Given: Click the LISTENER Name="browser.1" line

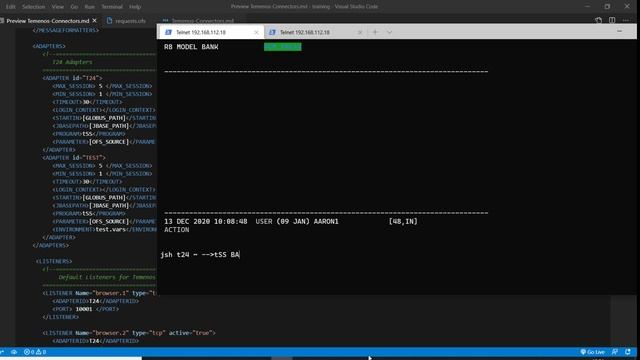Looking at the screenshot, I should [x=100, y=293].
